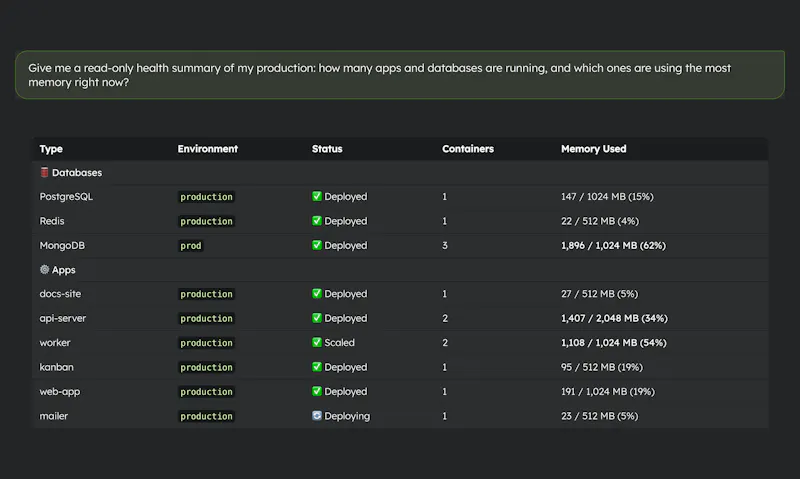800x479 pixels.
Task: Click production tag in worker row
Action: [x=206, y=343]
